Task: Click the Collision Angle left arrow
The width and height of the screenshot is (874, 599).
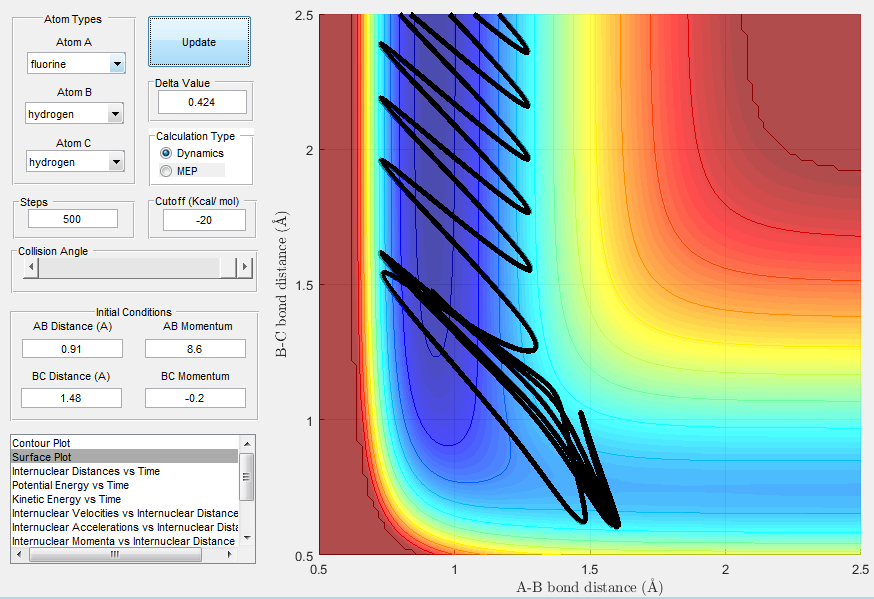Action: (x=31, y=267)
